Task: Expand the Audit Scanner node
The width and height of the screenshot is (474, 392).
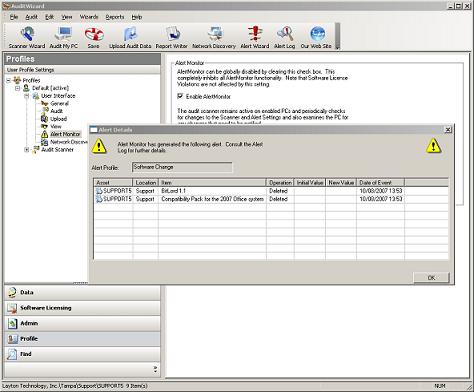Action: pos(27,150)
